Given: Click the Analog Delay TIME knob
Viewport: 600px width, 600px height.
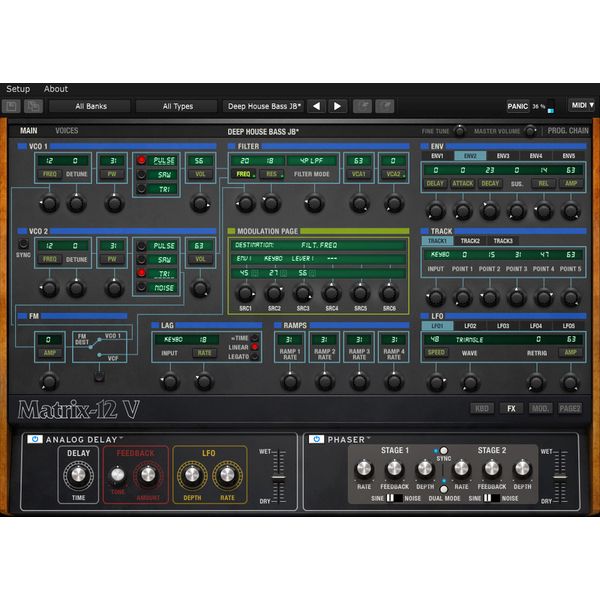Looking at the screenshot, I should 78,475.
